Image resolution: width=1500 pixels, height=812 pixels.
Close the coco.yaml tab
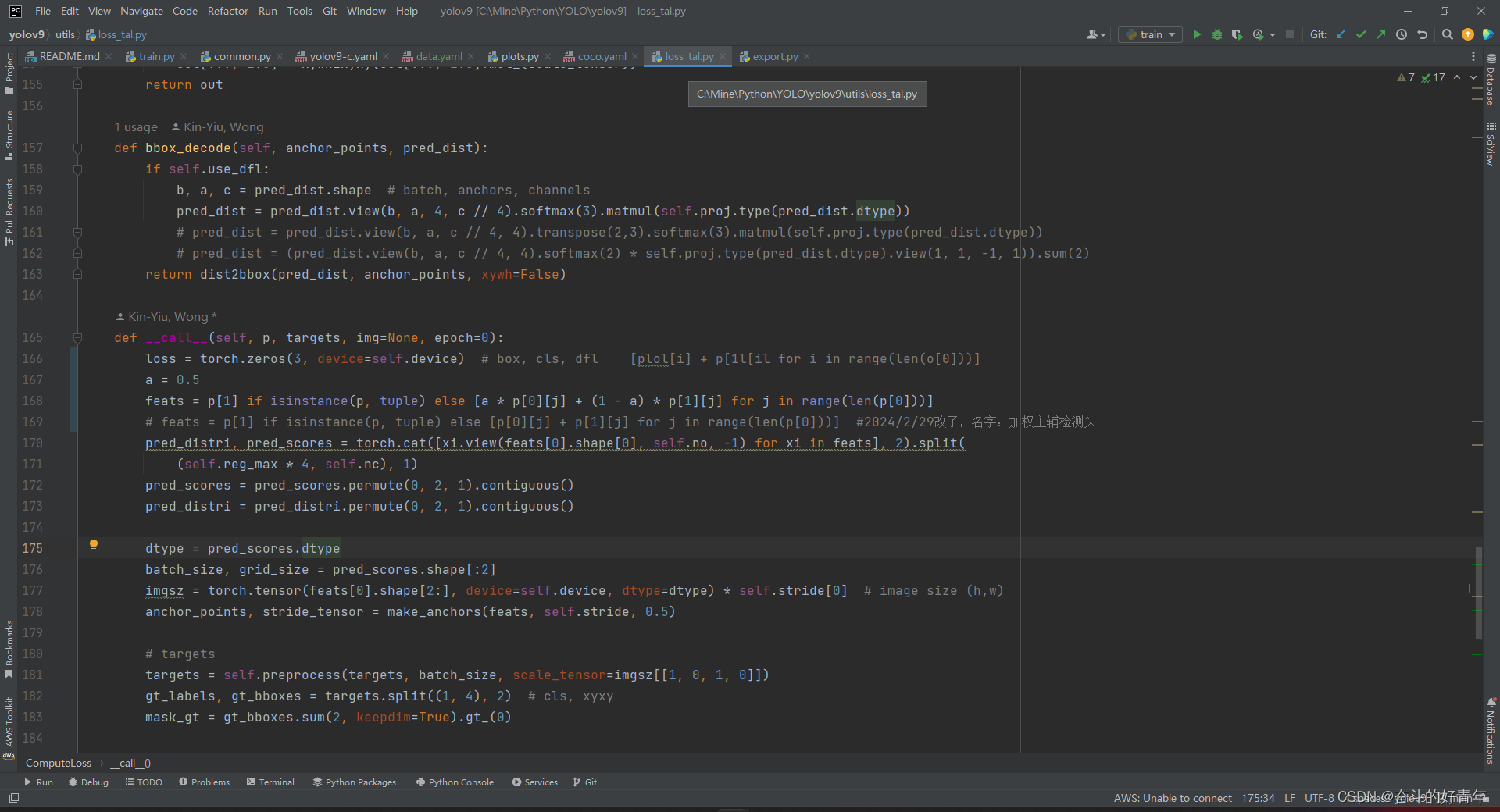pos(635,56)
